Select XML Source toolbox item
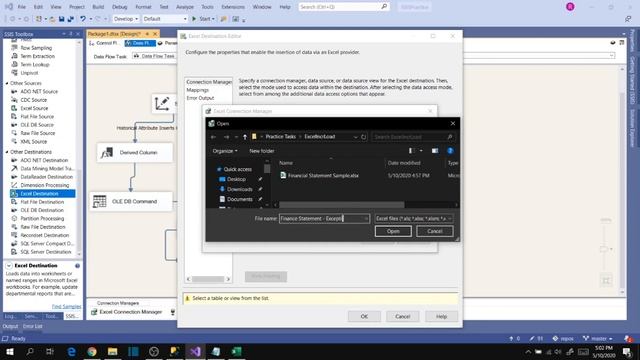Viewport: 640px width, 360px height. [33, 142]
